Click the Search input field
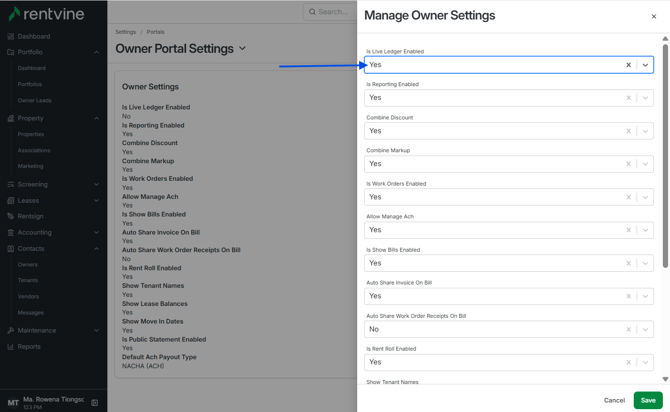The height and width of the screenshot is (412, 670). click(x=330, y=12)
